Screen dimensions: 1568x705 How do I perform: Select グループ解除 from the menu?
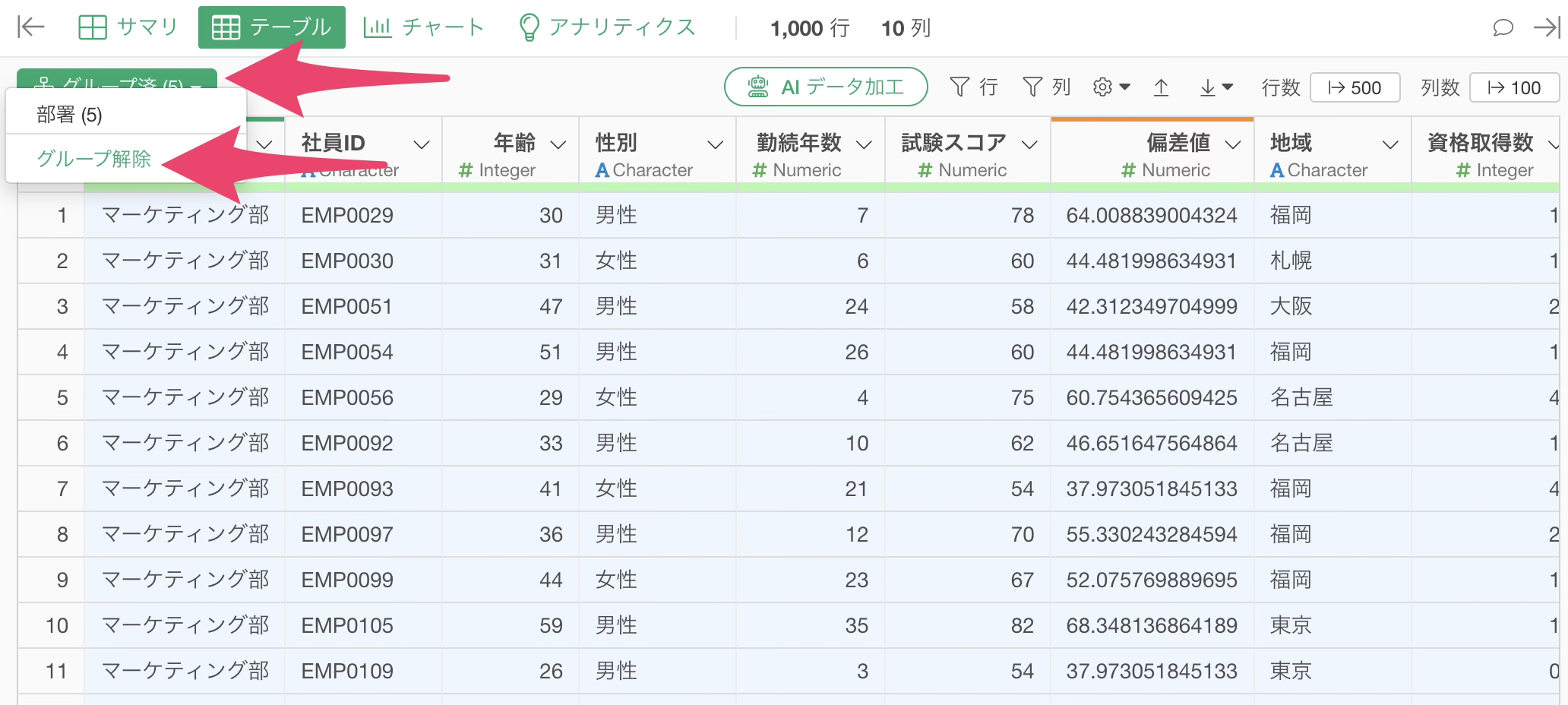tap(94, 159)
